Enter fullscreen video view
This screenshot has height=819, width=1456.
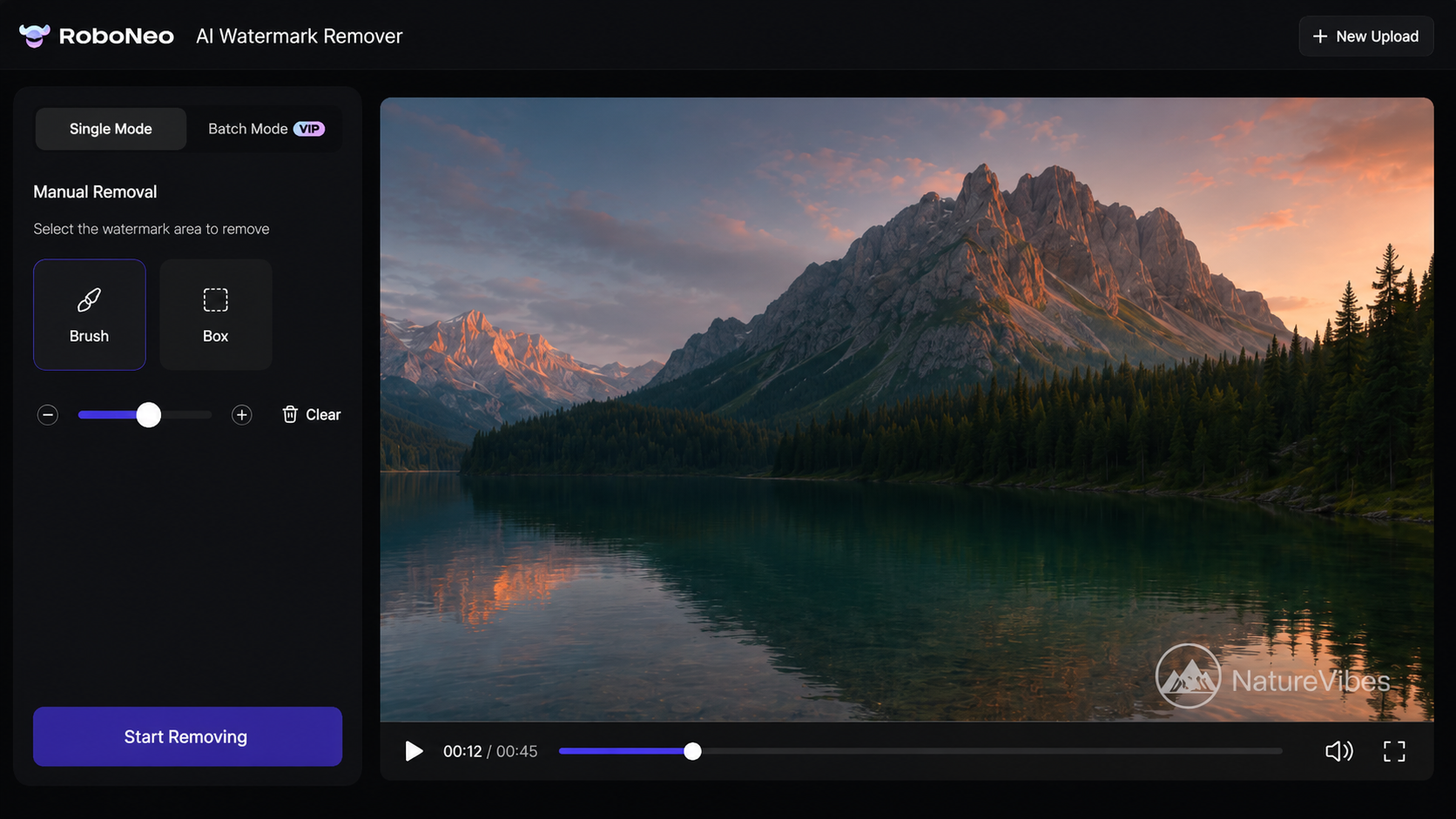[1394, 751]
